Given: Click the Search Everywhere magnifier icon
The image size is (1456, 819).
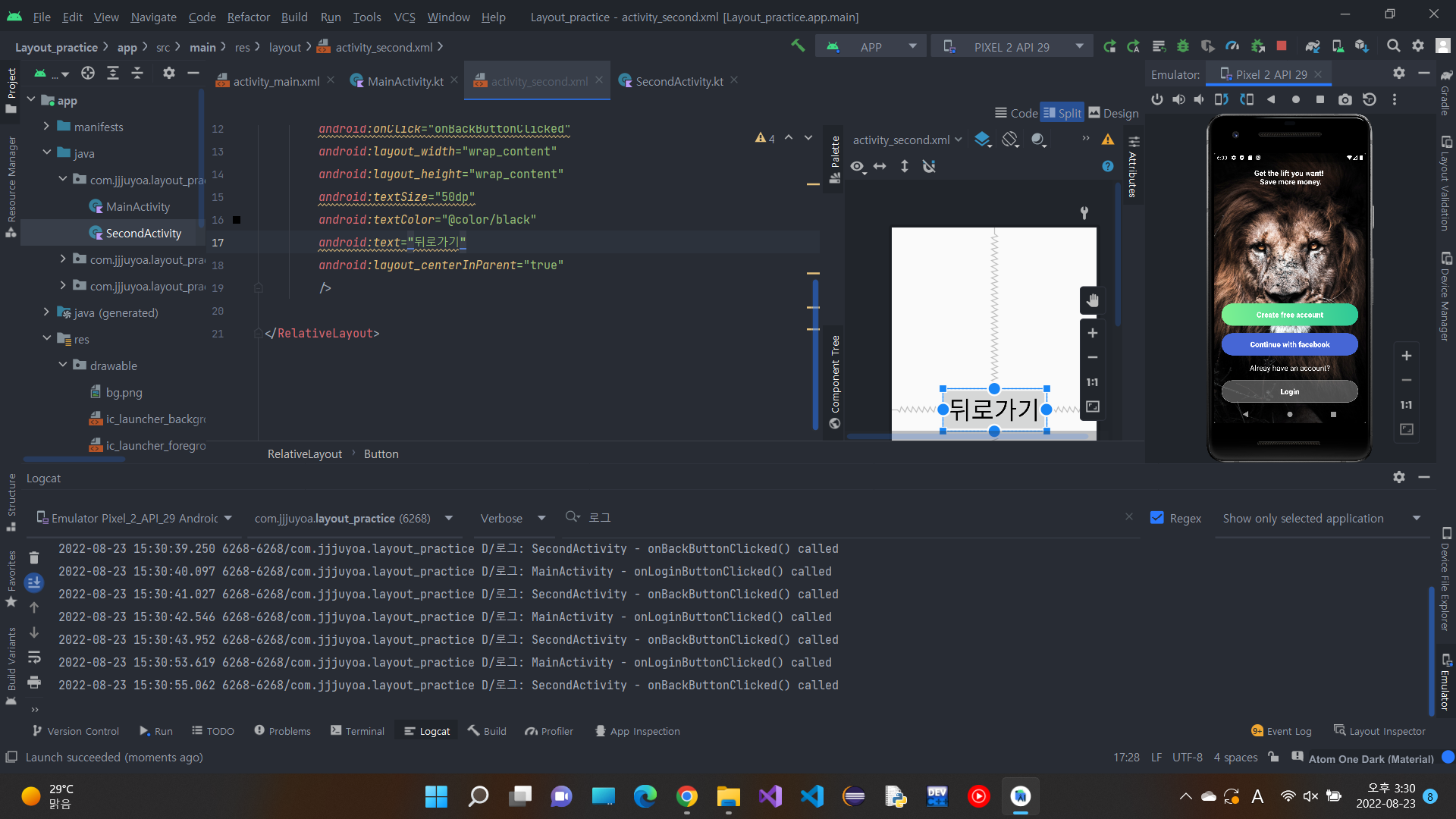Looking at the screenshot, I should pyautogui.click(x=1393, y=46).
